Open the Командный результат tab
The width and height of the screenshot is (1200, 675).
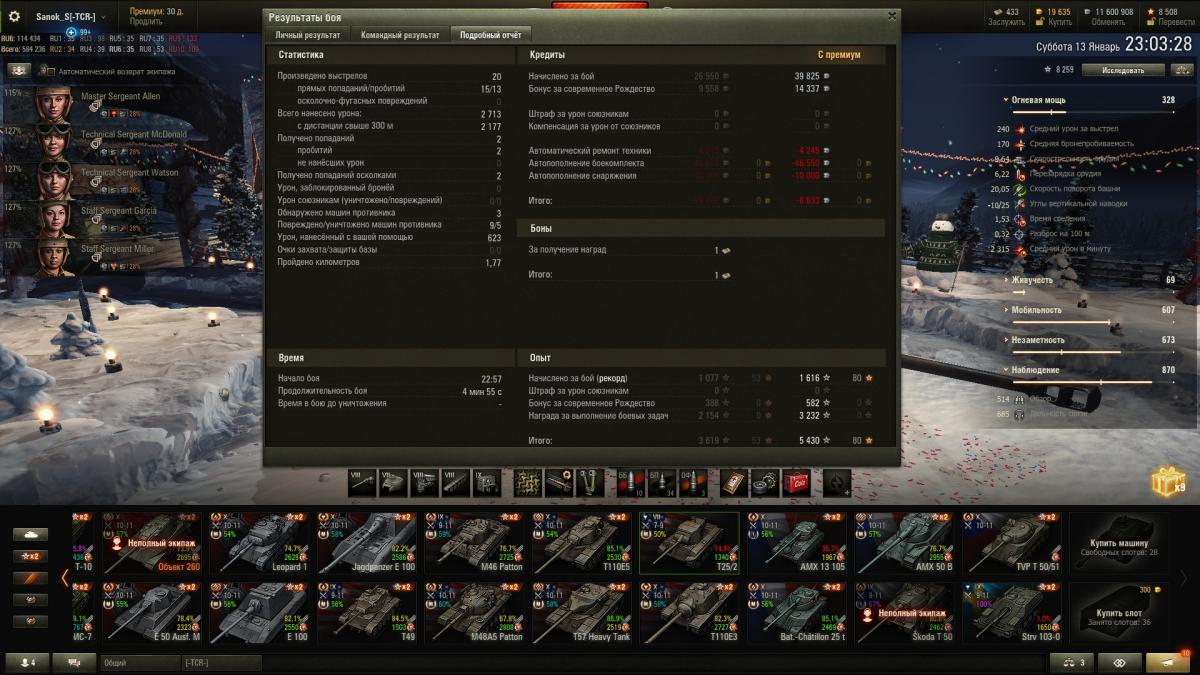[x=400, y=34]
